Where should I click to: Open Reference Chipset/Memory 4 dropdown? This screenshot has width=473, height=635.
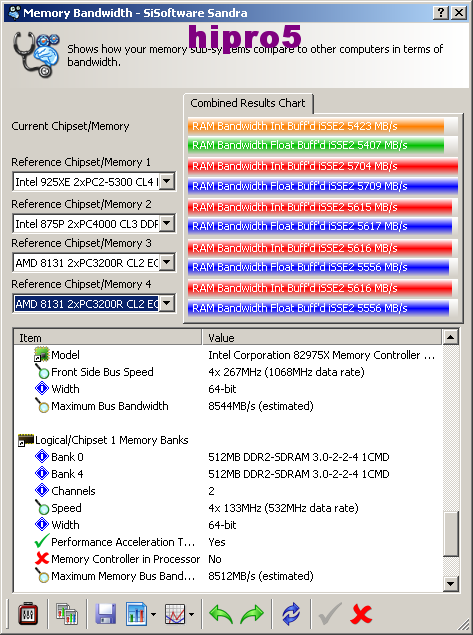[x=167, y=303]
